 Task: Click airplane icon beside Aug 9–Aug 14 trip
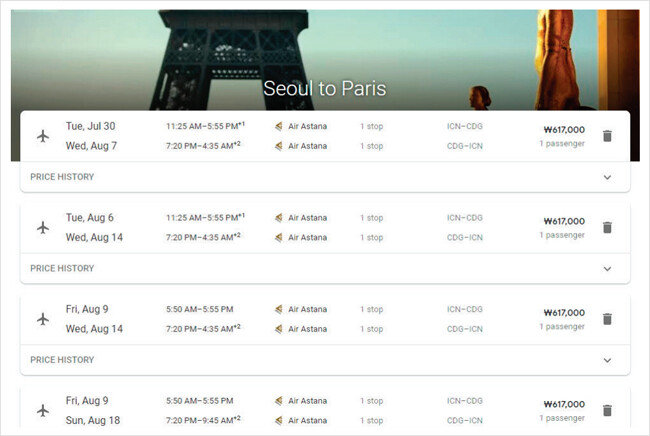(43, 319)
